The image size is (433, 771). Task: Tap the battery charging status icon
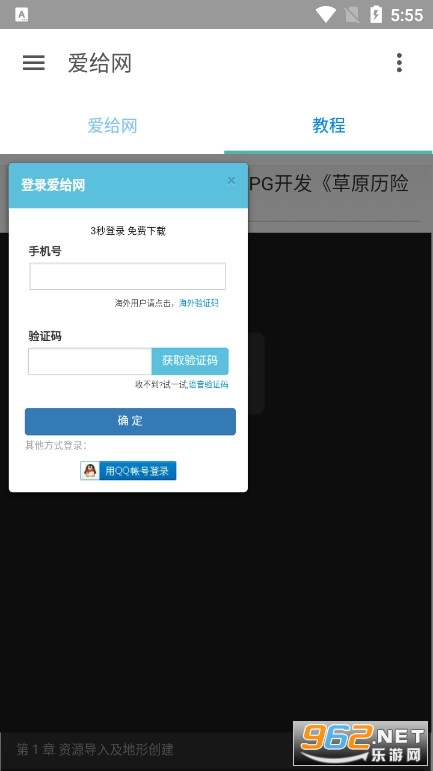376,15
